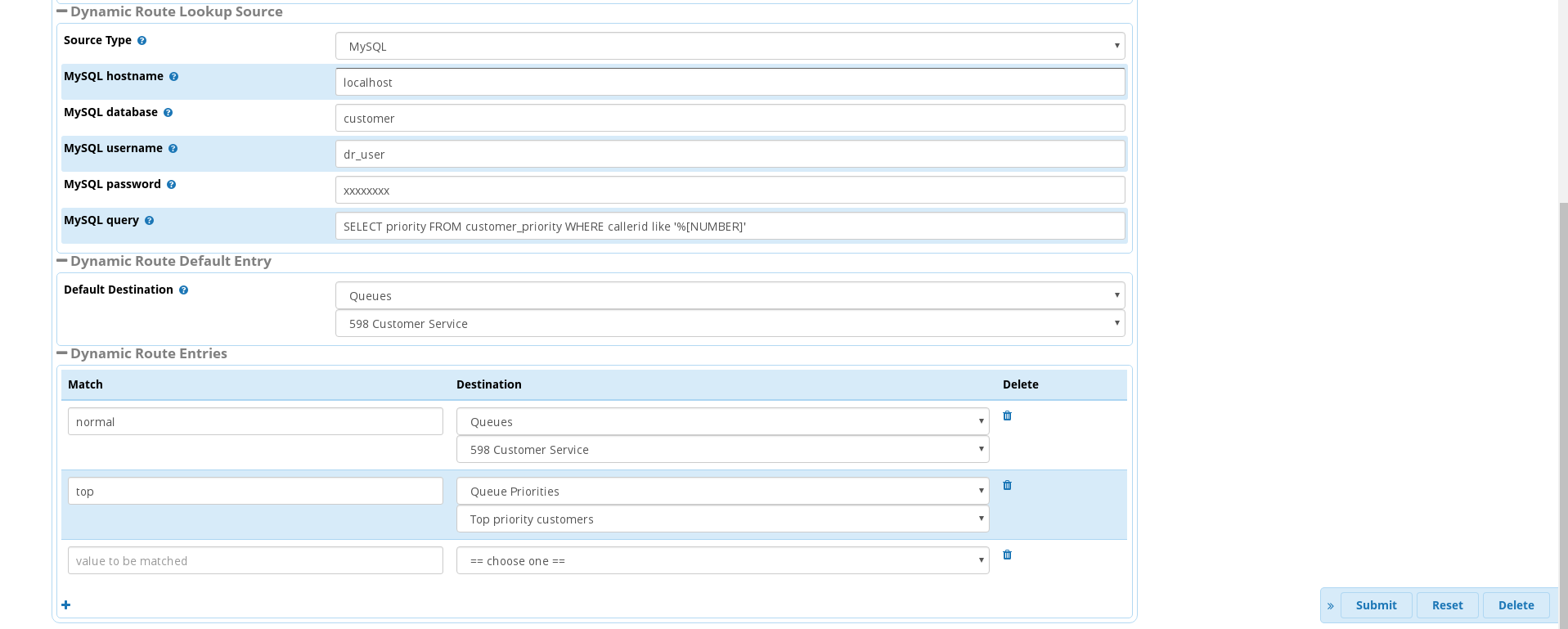Click double-arrow icon left of Submit
Image resolution: width=1568 pixels, height=629 pixels.
coord(1330,606)
